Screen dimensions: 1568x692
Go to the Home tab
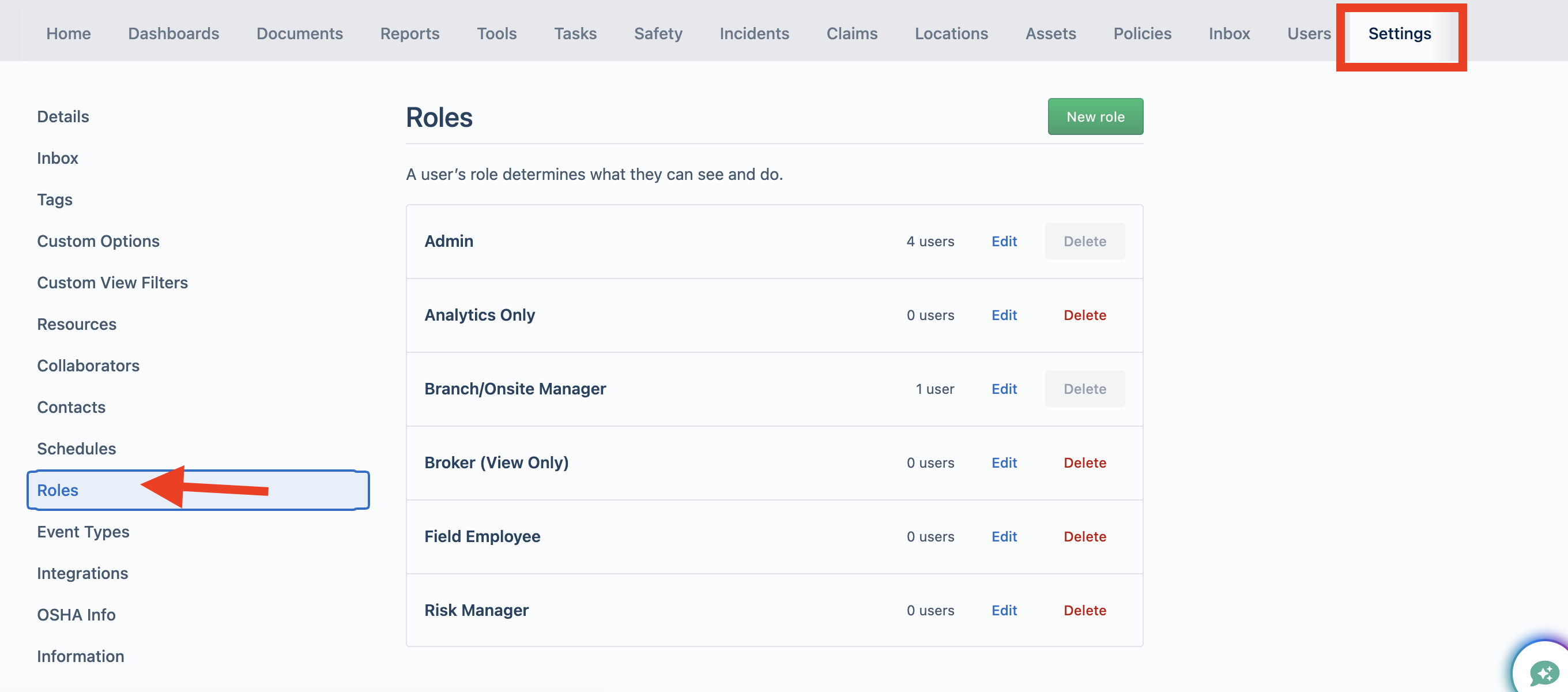[68, 33]
